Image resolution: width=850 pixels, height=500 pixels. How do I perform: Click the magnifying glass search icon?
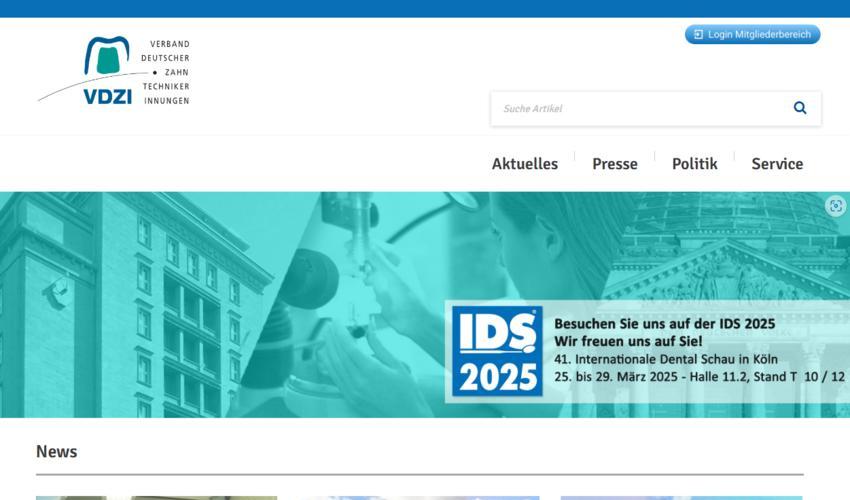pos(800,108)
